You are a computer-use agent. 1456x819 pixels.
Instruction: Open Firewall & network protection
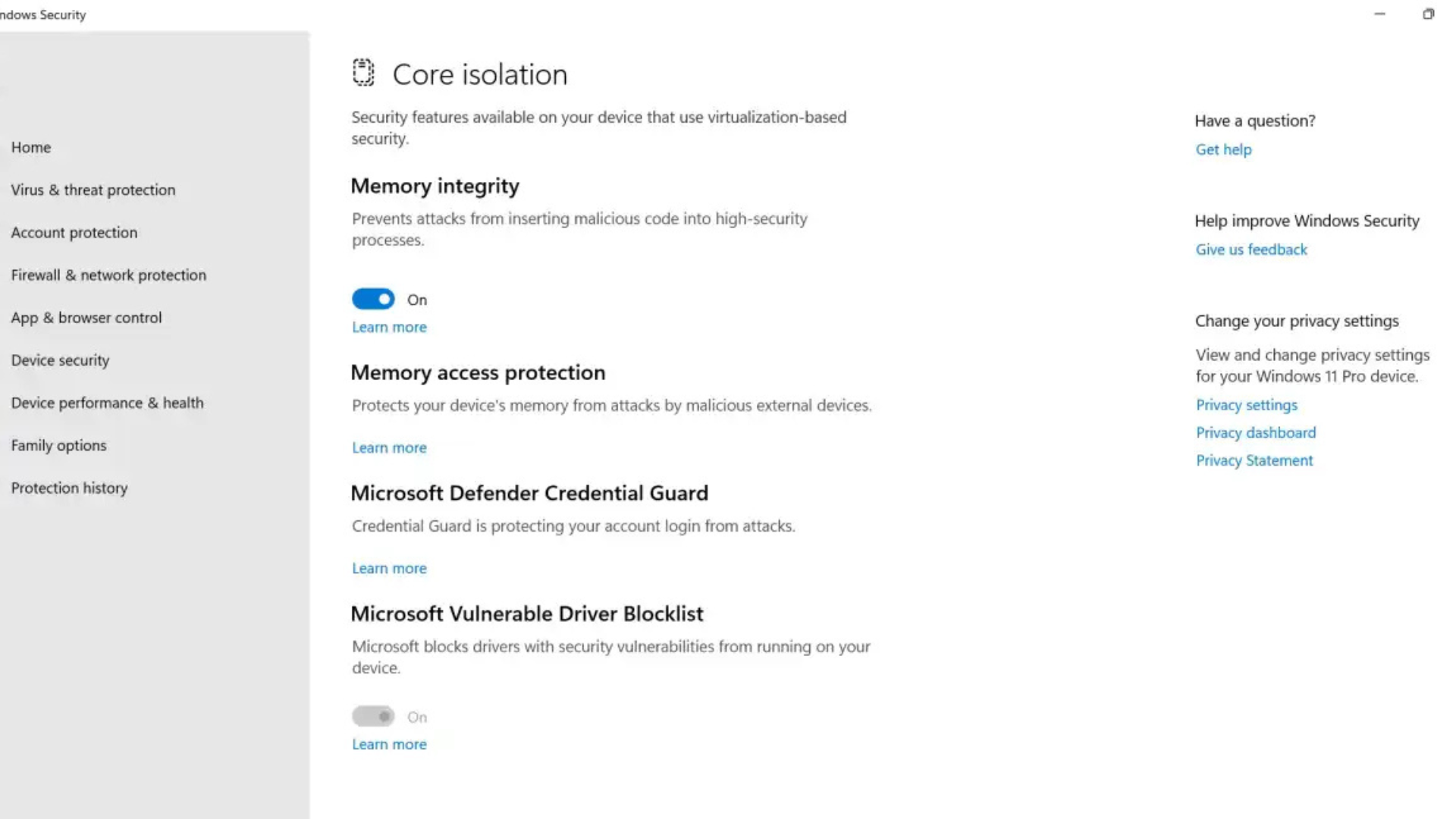click(x=108, y=275)
